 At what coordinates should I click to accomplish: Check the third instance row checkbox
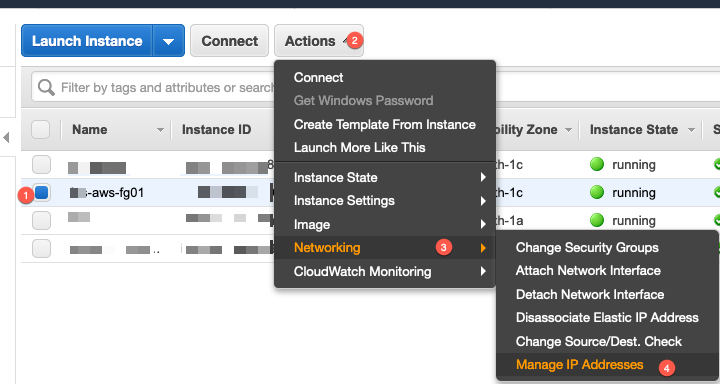click(41, 220)
